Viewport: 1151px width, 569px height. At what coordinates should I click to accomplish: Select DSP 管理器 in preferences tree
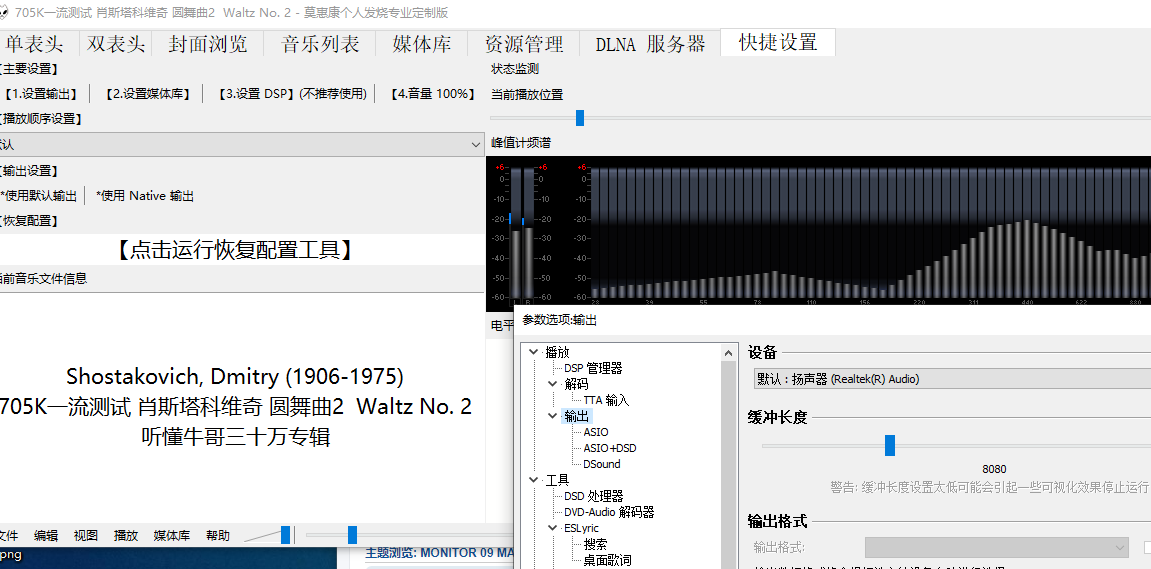(593, 369)
